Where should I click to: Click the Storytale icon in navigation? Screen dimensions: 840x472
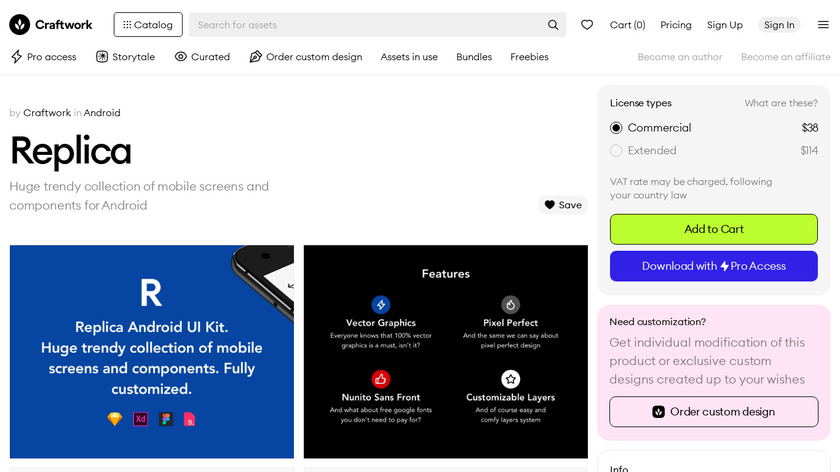102,57
